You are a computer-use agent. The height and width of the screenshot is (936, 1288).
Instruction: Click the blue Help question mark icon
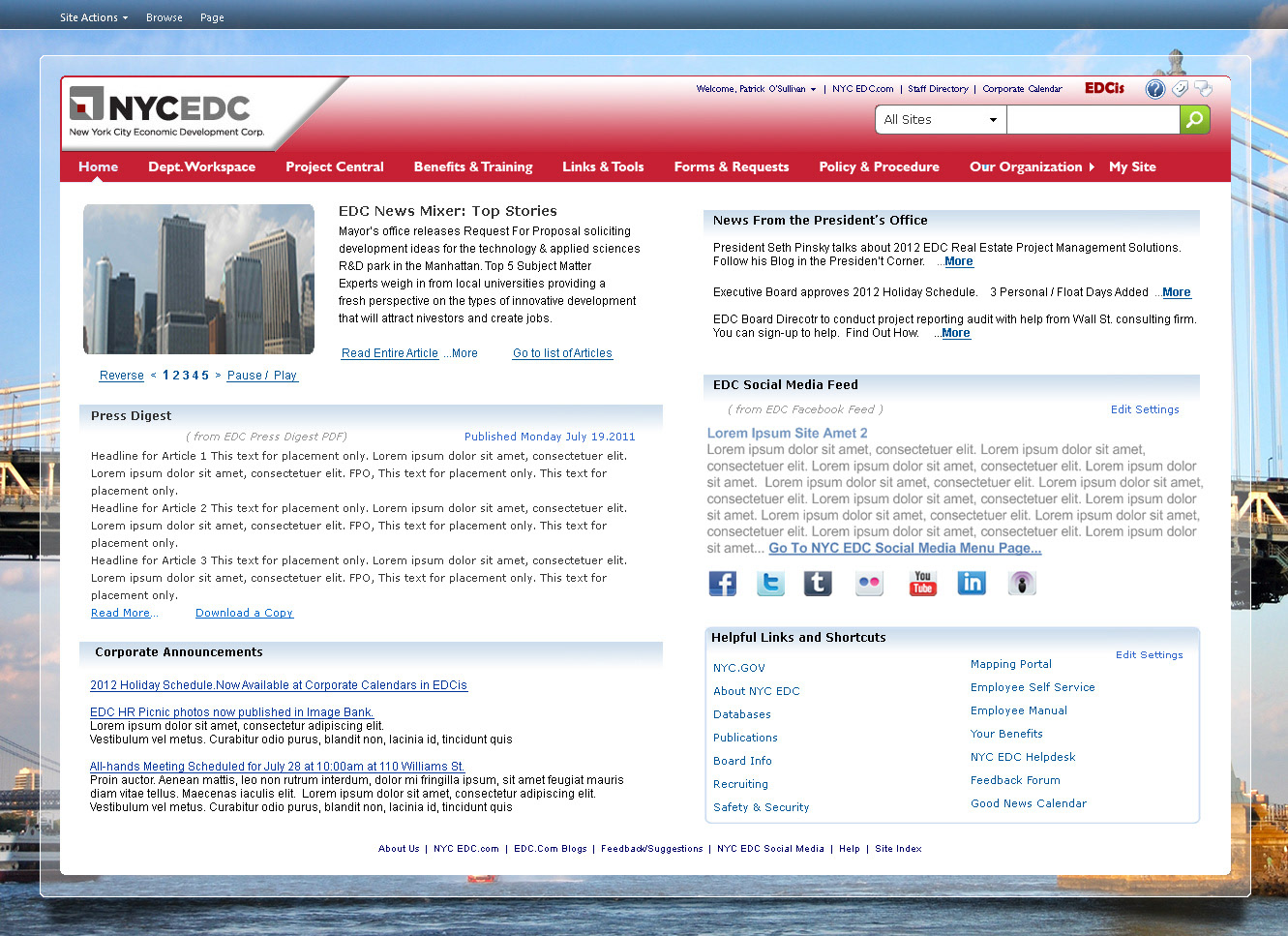[1155, 89]
